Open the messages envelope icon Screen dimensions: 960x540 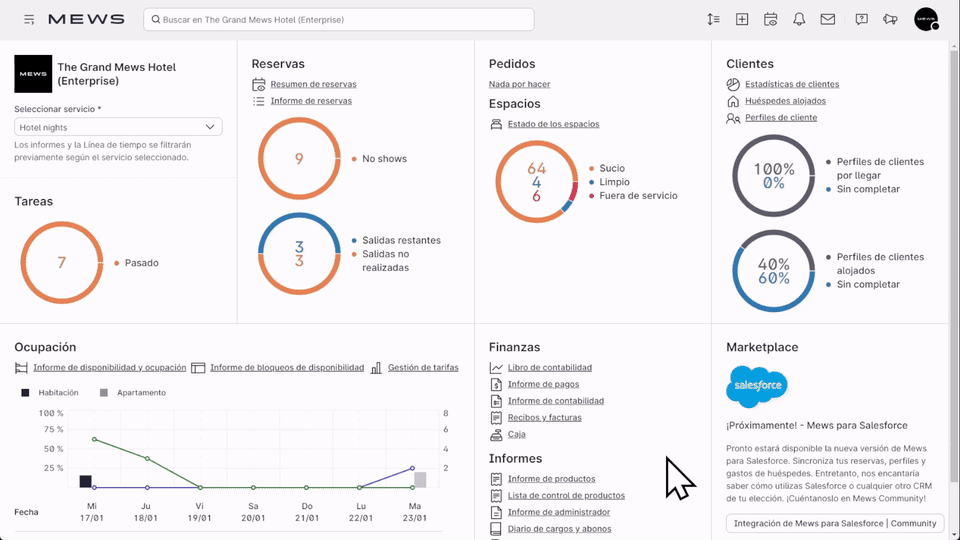click(x=828, y=19)
